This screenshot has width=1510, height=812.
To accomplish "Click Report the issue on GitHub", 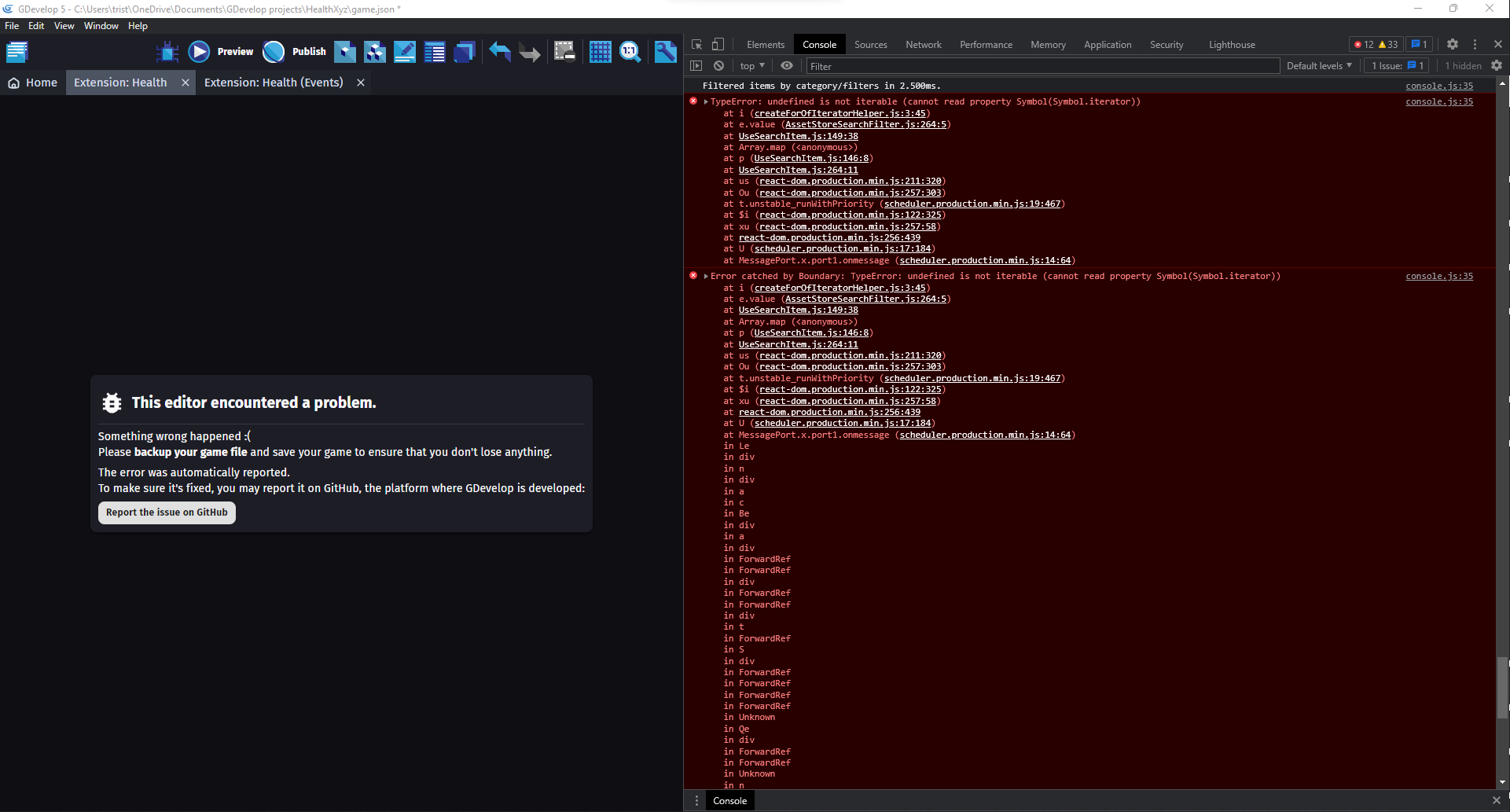I will click(167, 513).
